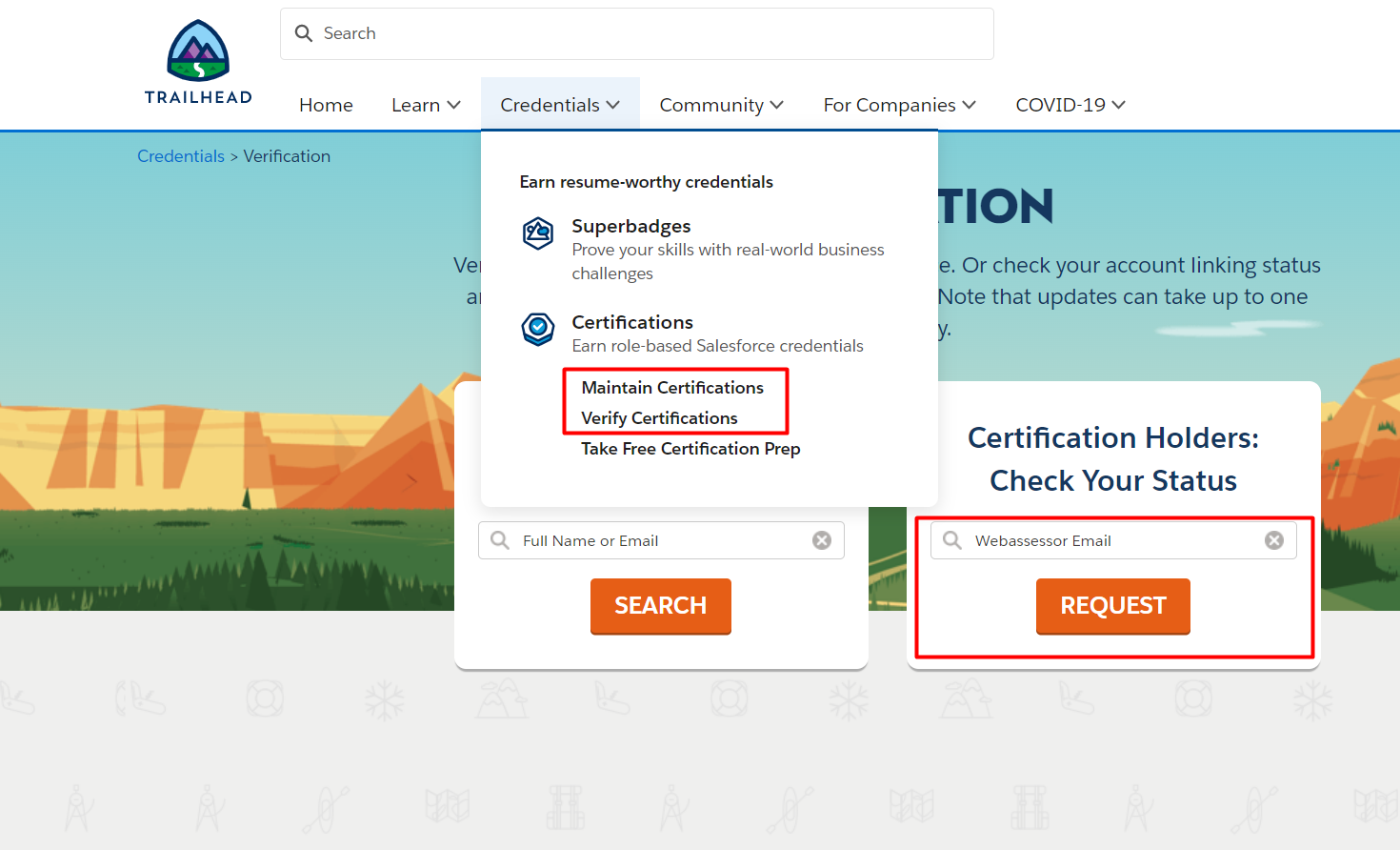Expand the Learn menu chevron
Screen dimensions: 1400x850
click(x=453, y=105)
